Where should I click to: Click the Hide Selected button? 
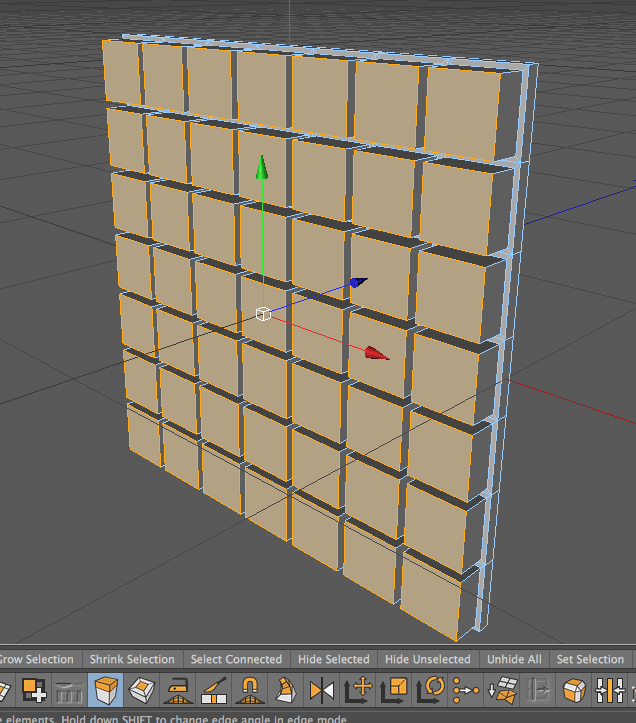[x=333, y=659]
